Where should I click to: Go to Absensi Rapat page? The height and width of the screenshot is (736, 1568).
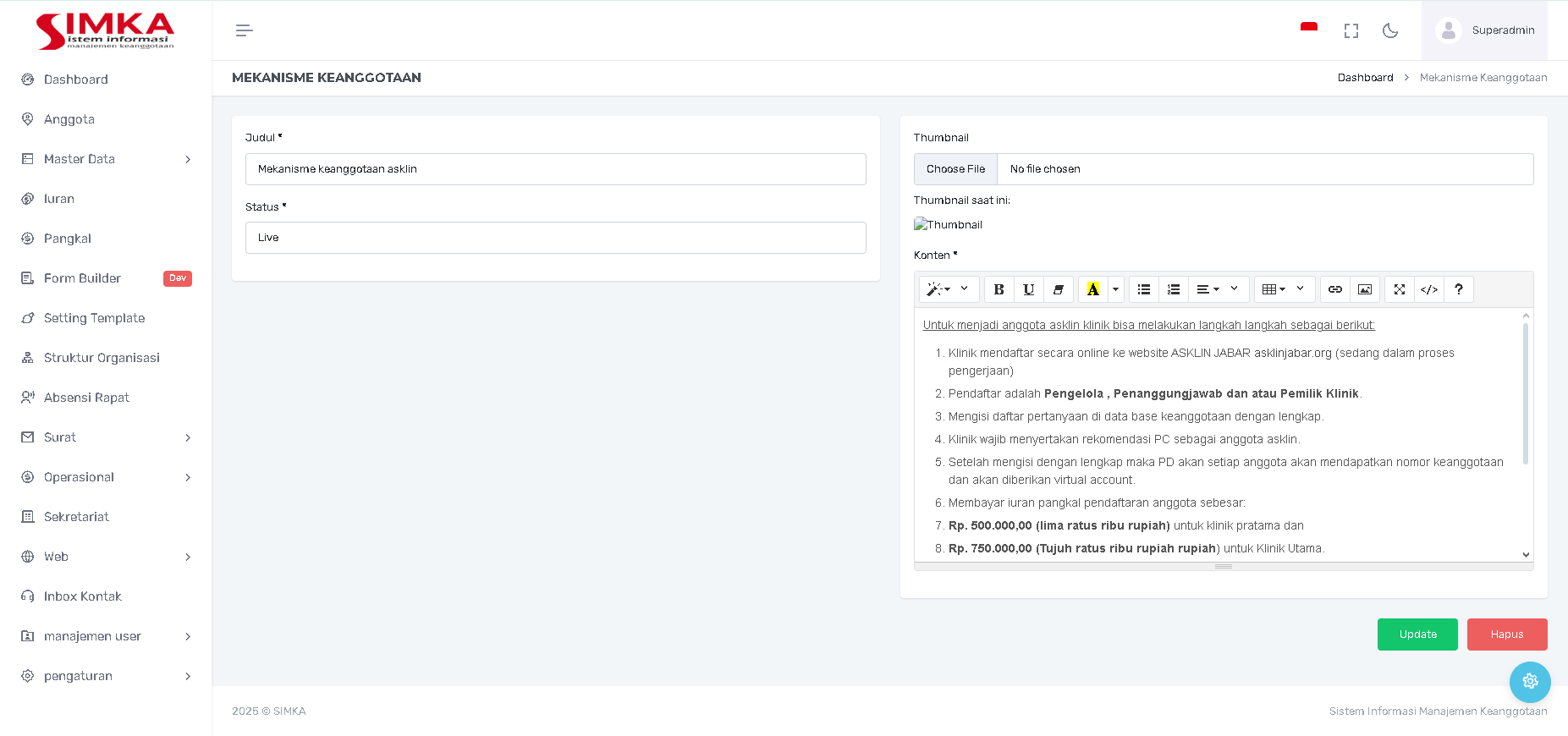point(86,398)
